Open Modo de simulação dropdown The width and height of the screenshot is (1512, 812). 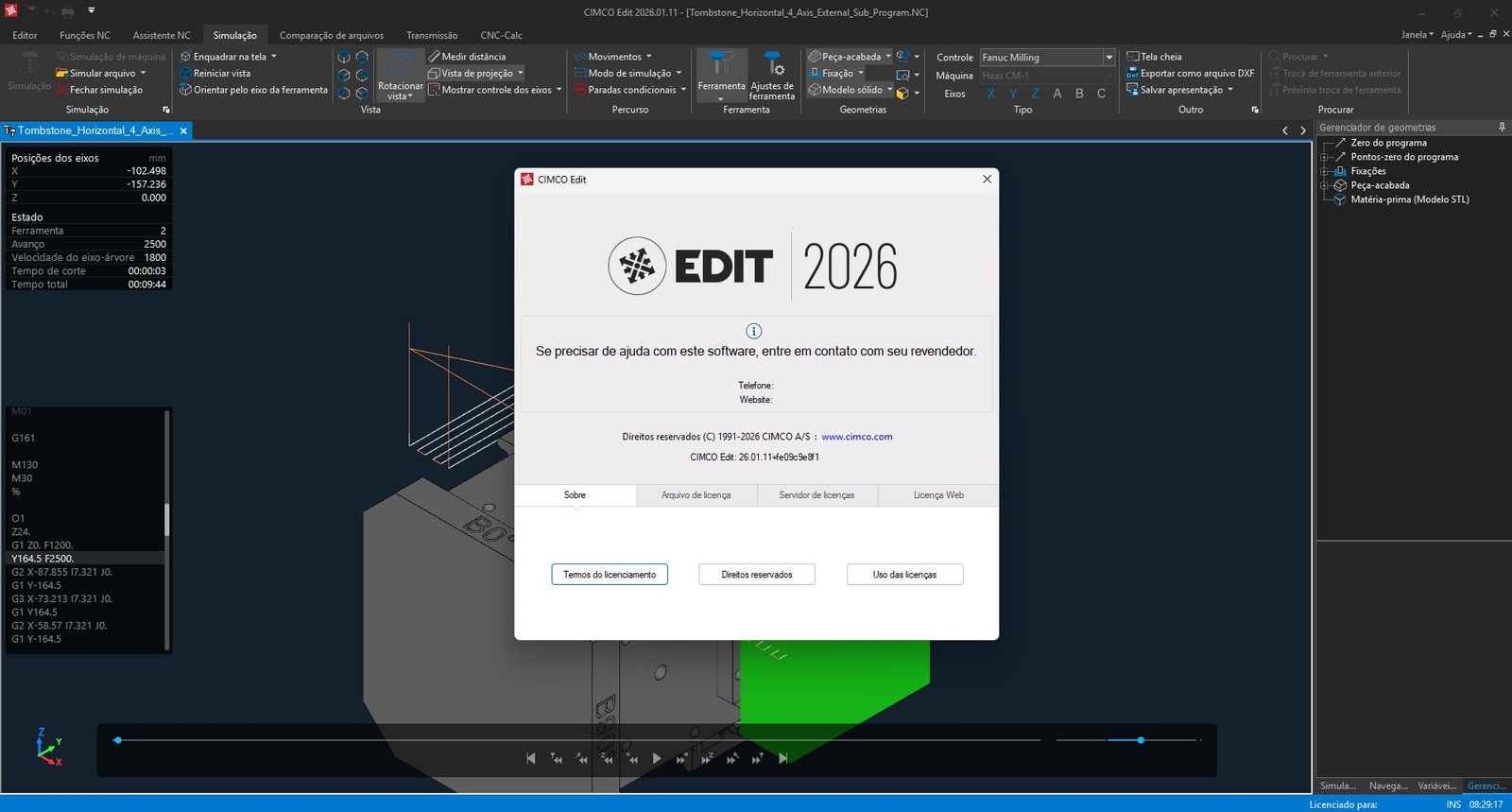point(679,73)
